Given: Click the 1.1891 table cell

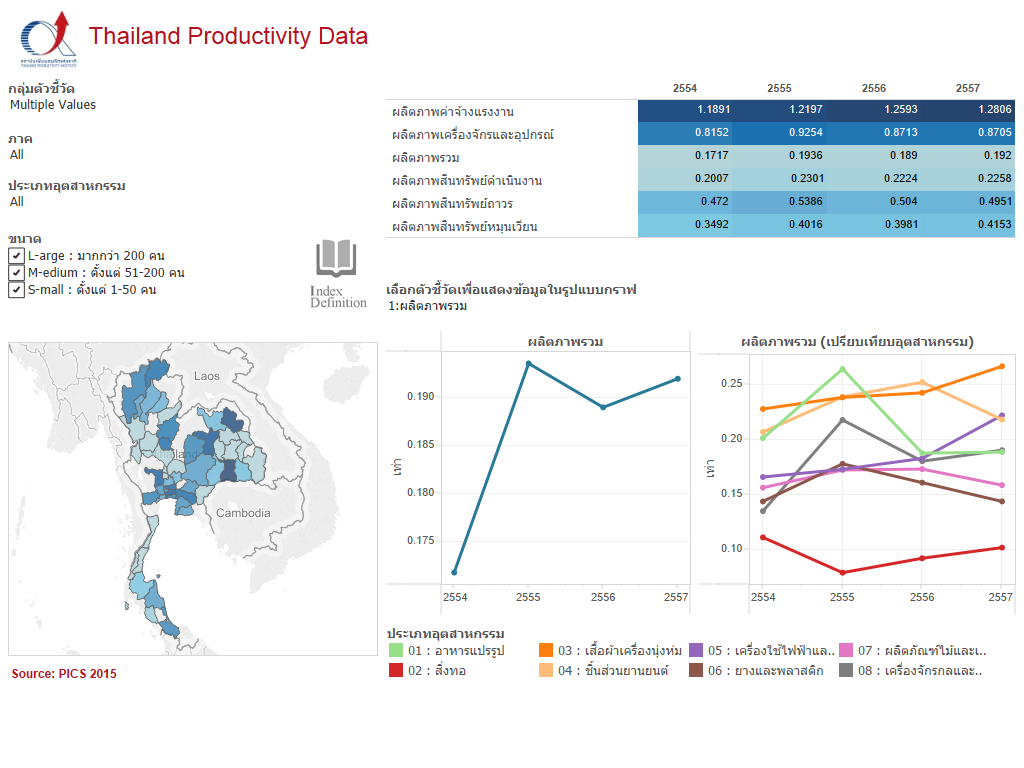Looking at the screenshot, I should (x=685, y=110).
